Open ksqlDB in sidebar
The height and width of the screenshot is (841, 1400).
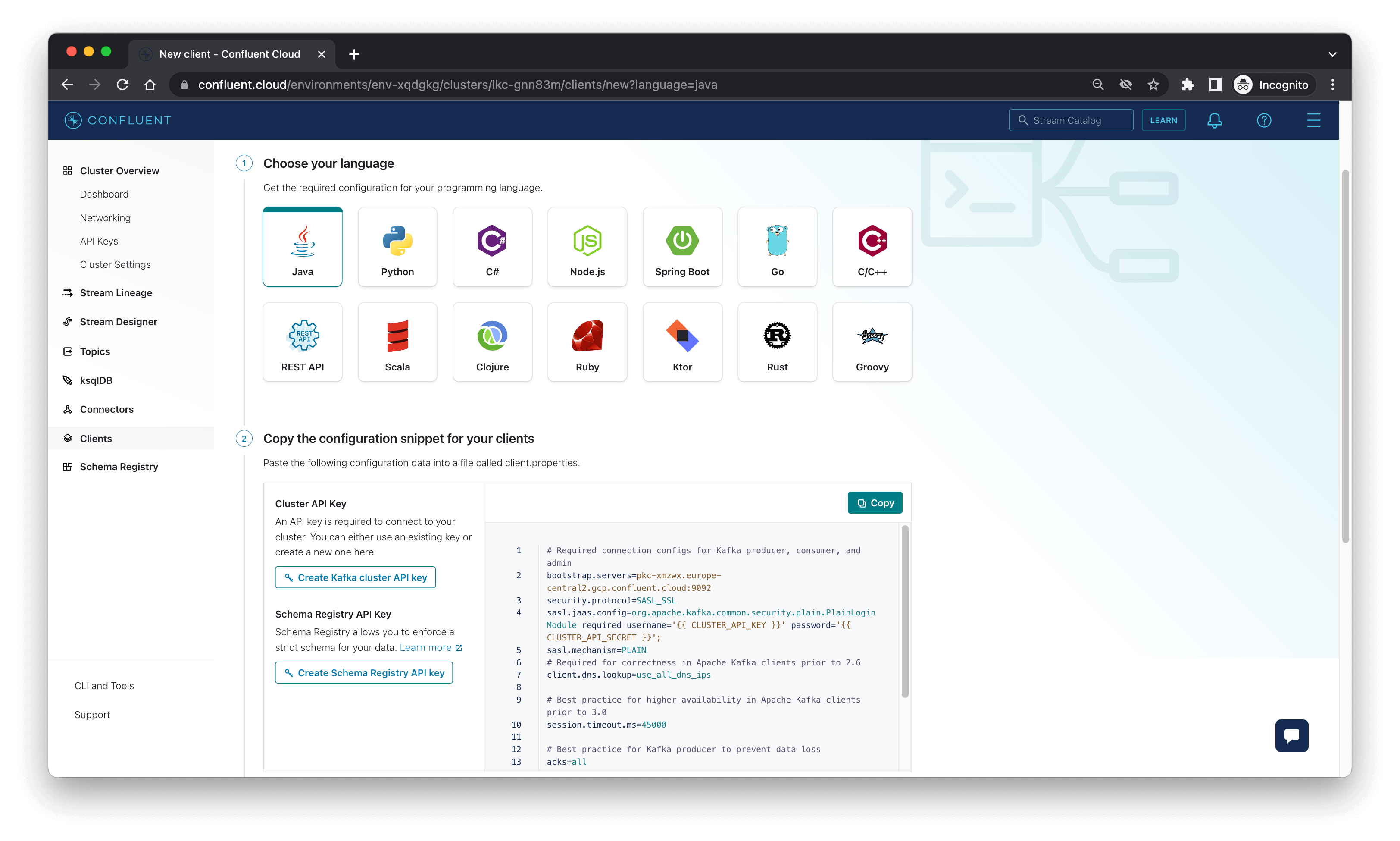point(96,380)
